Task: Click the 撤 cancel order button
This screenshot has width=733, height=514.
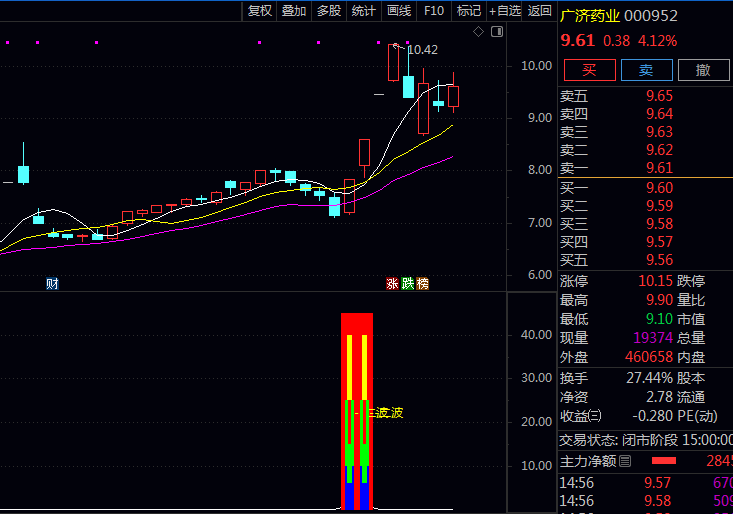Action: [704, 70]
